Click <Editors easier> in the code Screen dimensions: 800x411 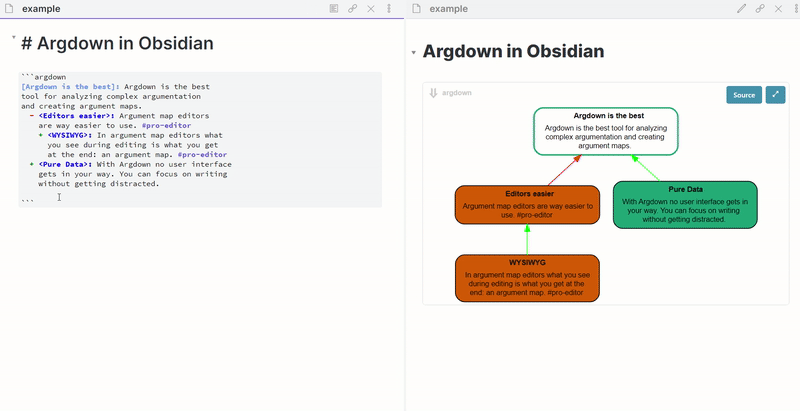(77, 116)
